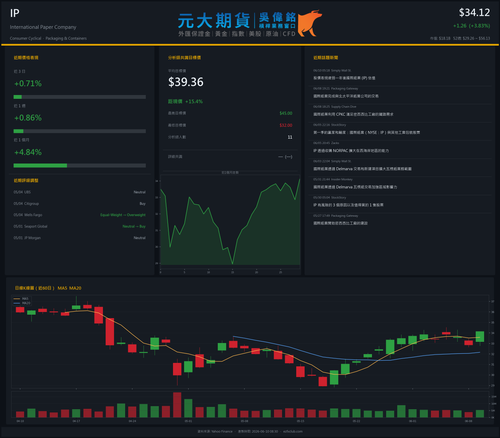Click the +0.86% performance value
The image size is (500, 438).
coord(28,118)
